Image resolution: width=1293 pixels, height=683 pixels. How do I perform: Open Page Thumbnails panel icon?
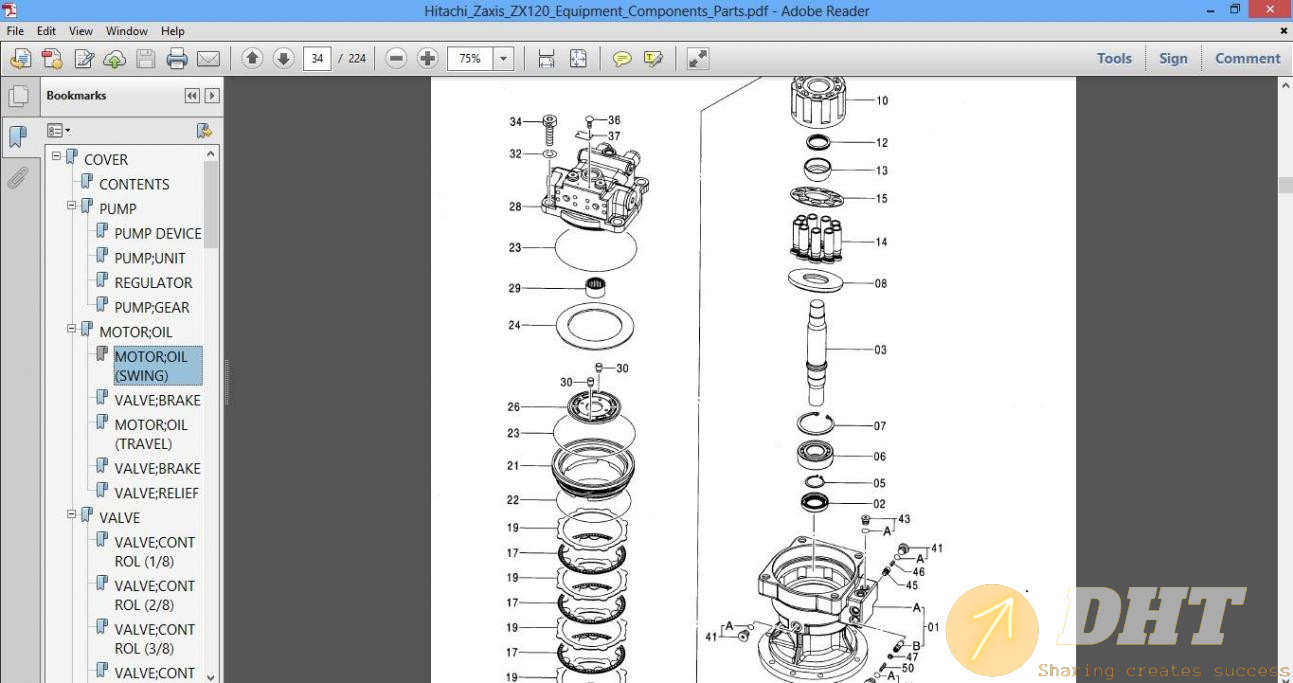coord(18,96)
